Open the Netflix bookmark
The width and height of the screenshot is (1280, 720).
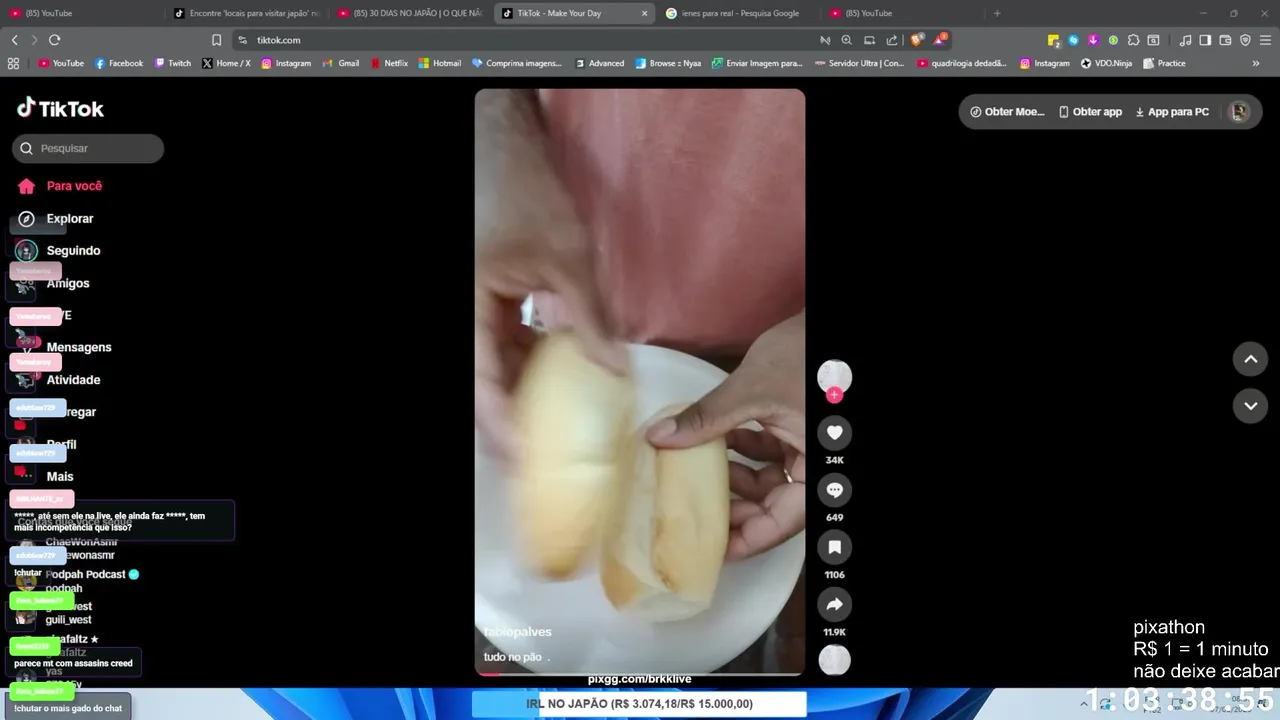(389, 63)
